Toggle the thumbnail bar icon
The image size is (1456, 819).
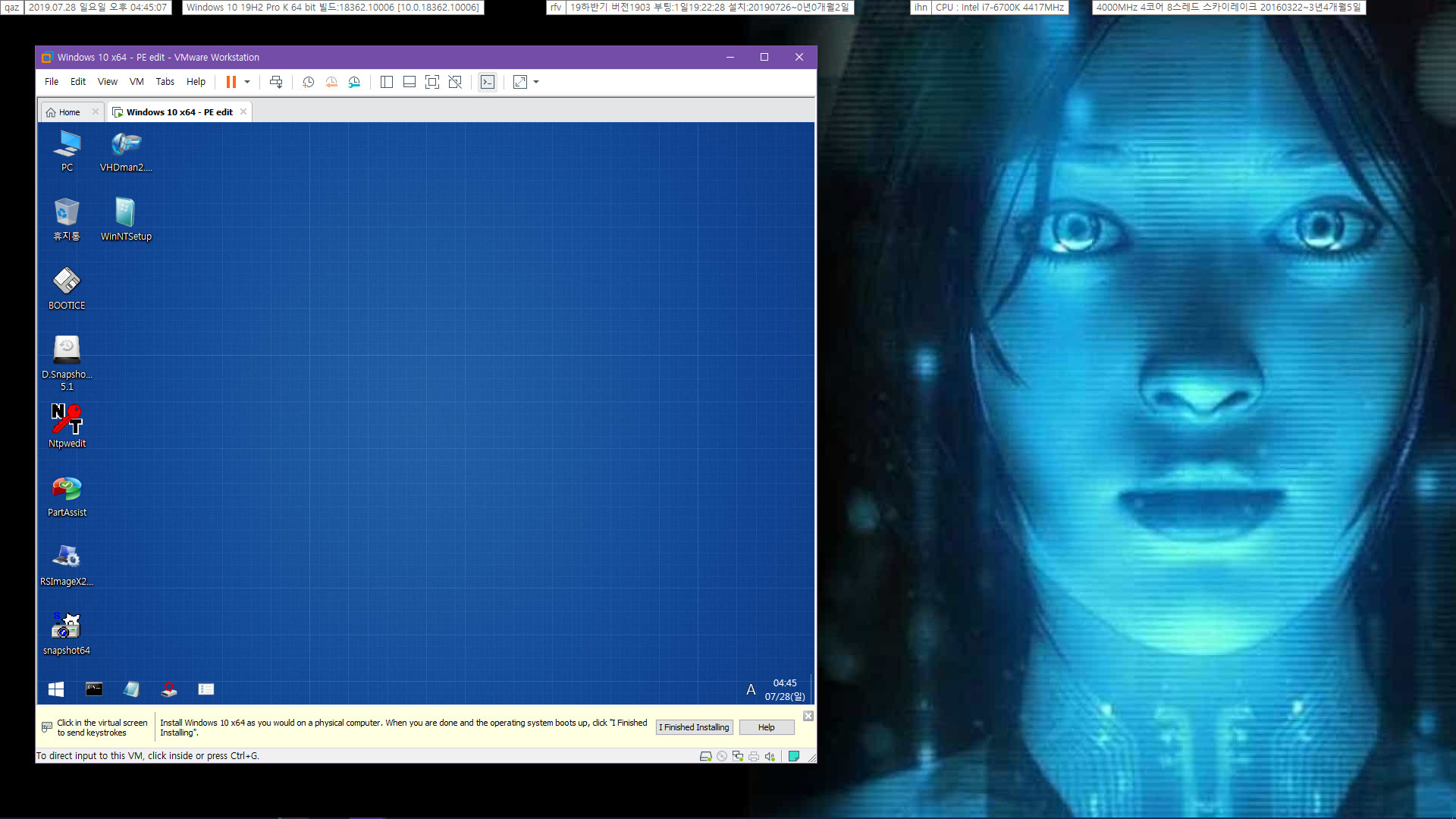click(409, 82)
